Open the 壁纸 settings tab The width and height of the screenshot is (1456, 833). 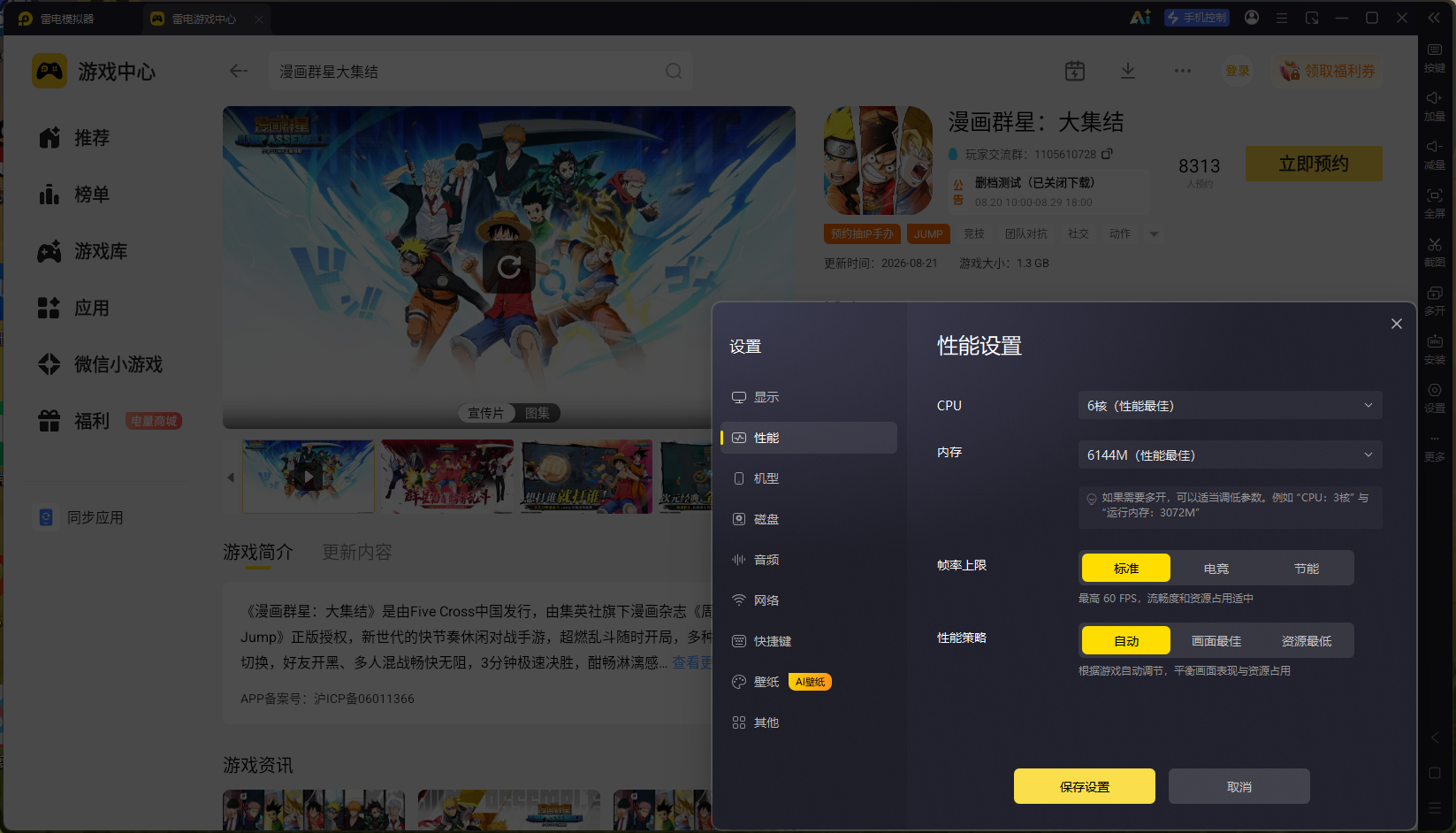coord(809,682)
